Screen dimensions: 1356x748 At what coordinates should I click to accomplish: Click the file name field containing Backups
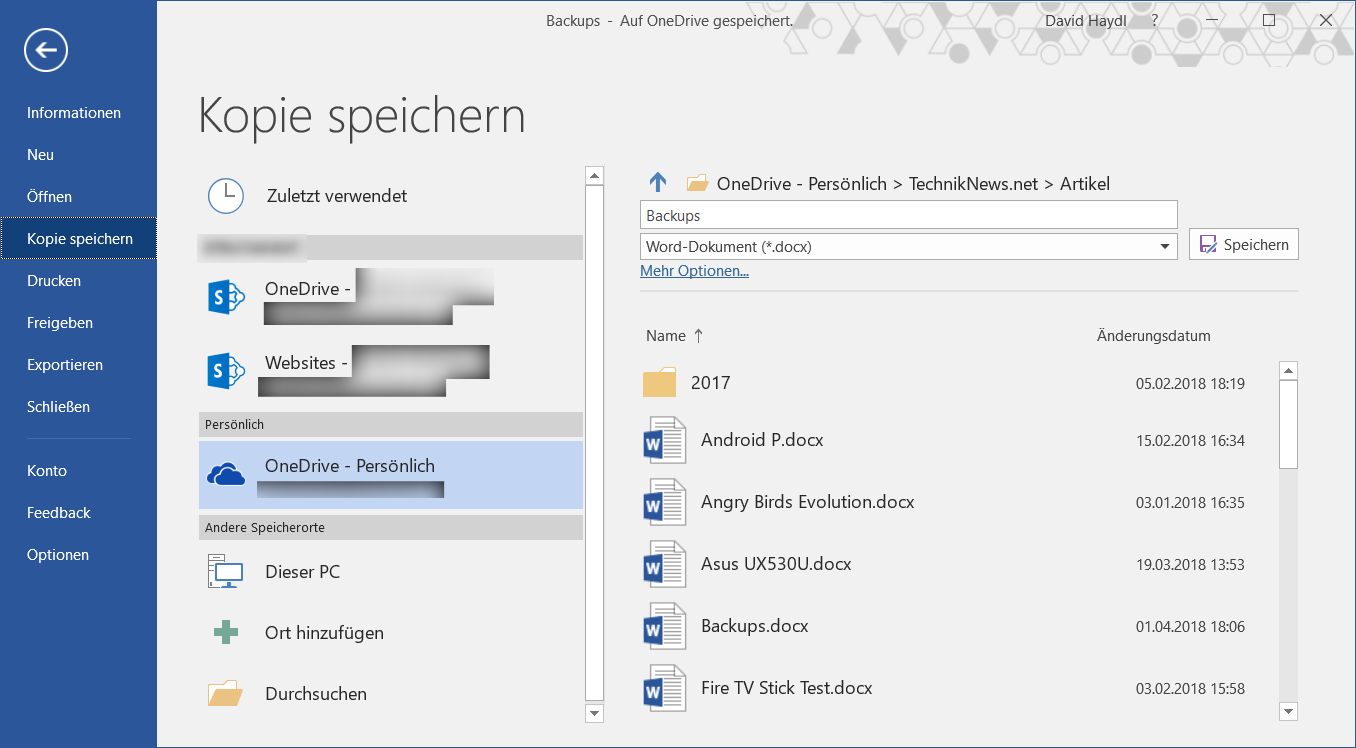(x=908, y=215)
